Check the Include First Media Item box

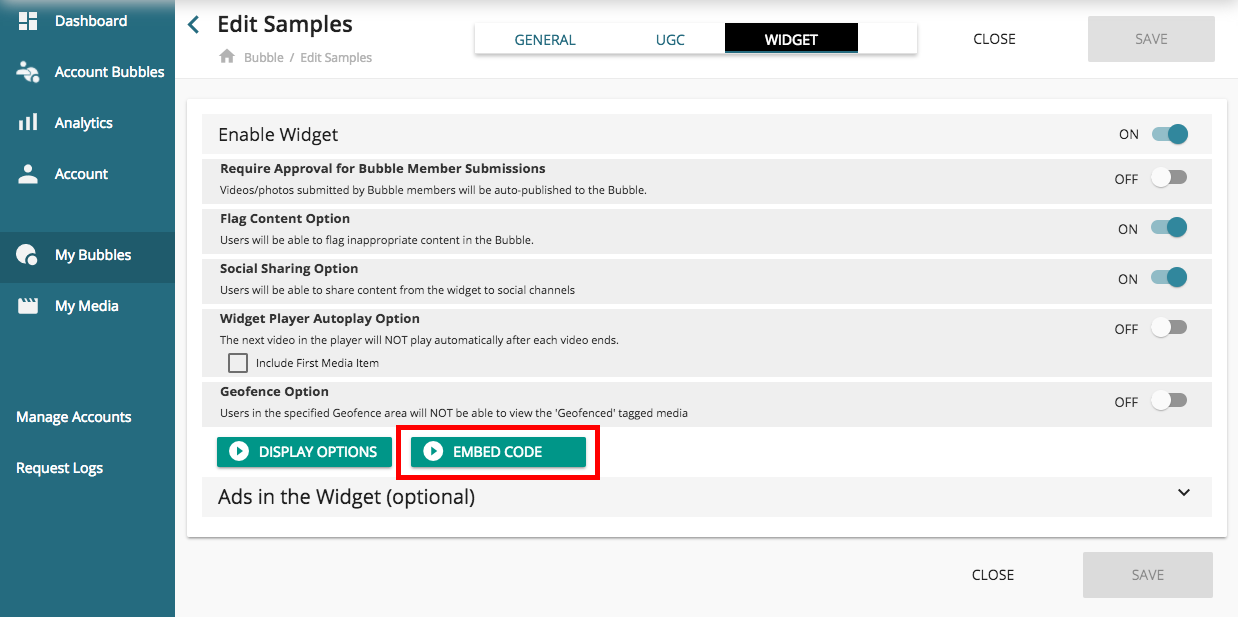point(238,363)
